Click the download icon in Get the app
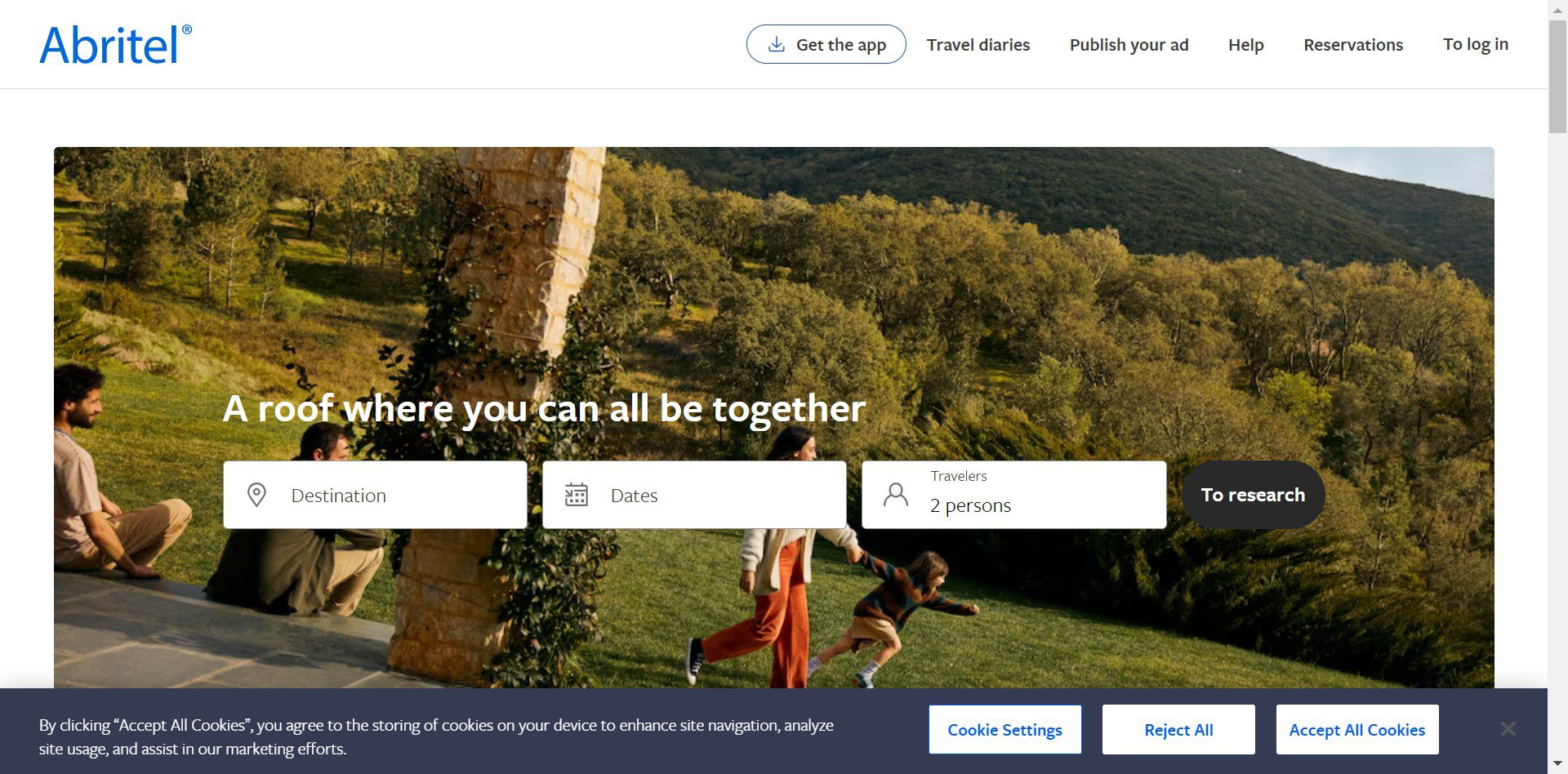This screenshot has height=774, width=1568. (x=777, y=44)
